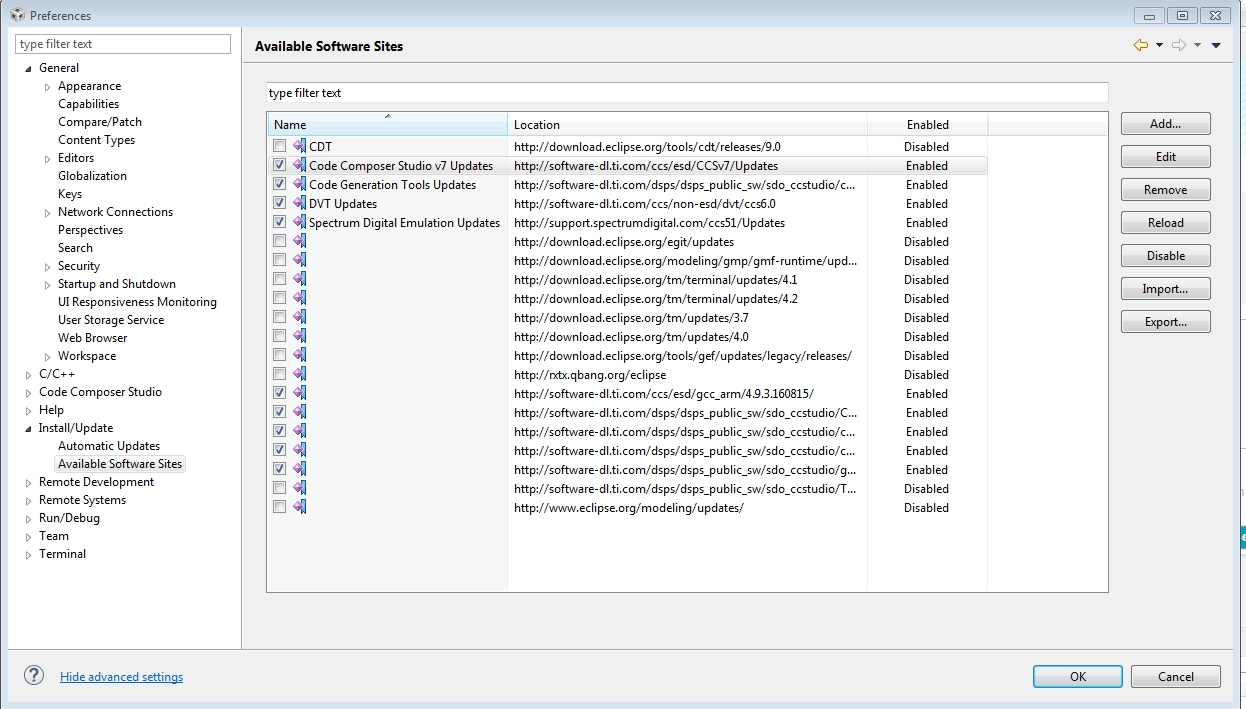Click the Code Composer Studio v7 Updates icon
This screenshot has width=1246, height=709.
pos(299,165)
